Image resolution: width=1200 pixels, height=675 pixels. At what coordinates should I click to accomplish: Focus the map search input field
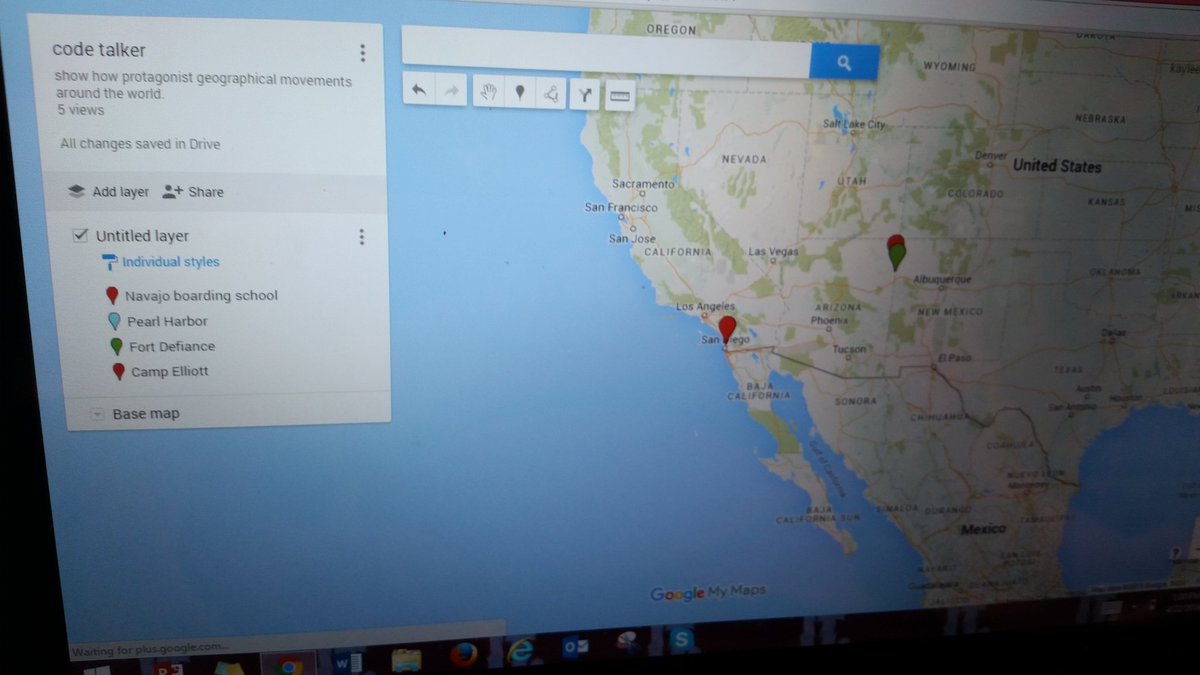pos(606,53)
